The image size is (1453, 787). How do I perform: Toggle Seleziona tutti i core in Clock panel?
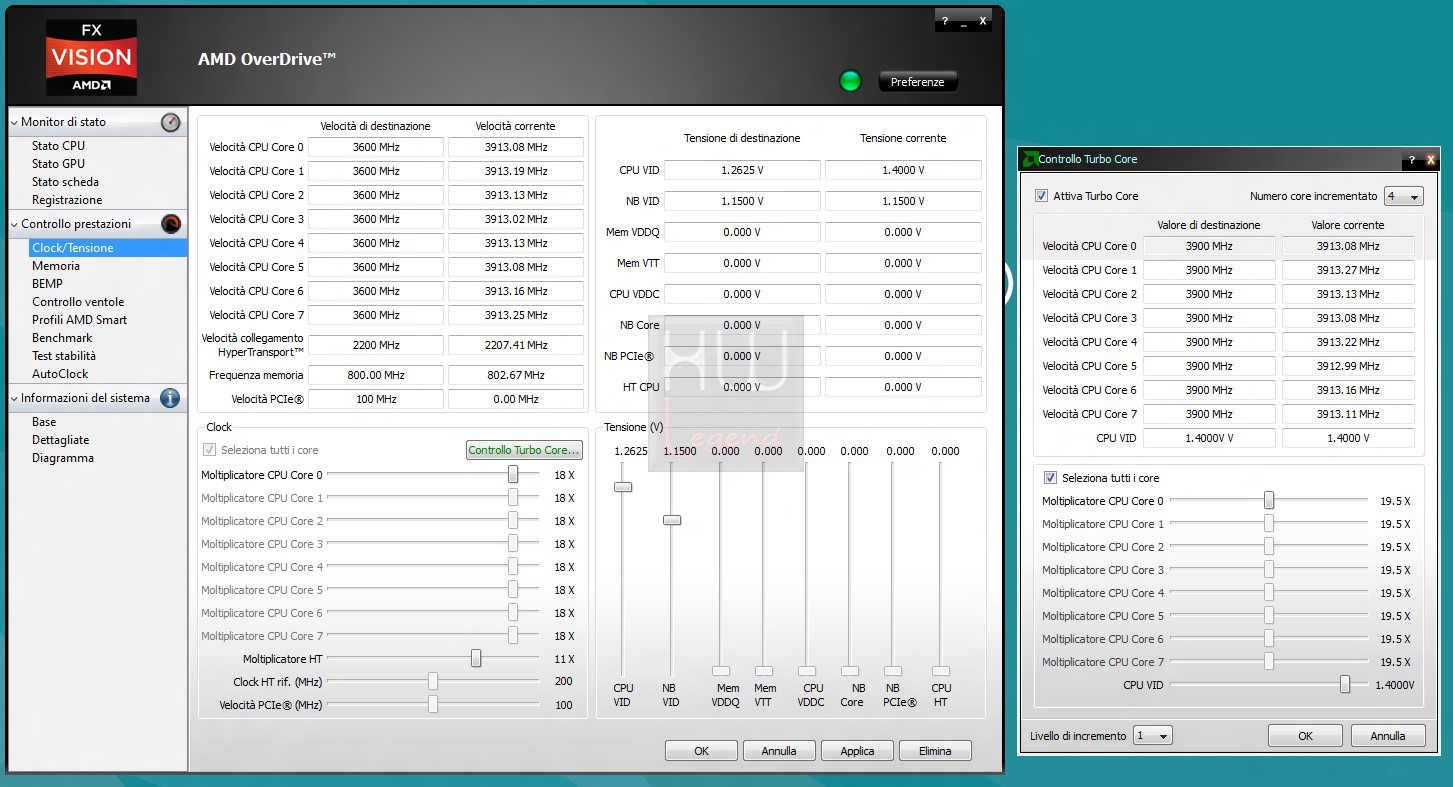click(x=210, y=450)
